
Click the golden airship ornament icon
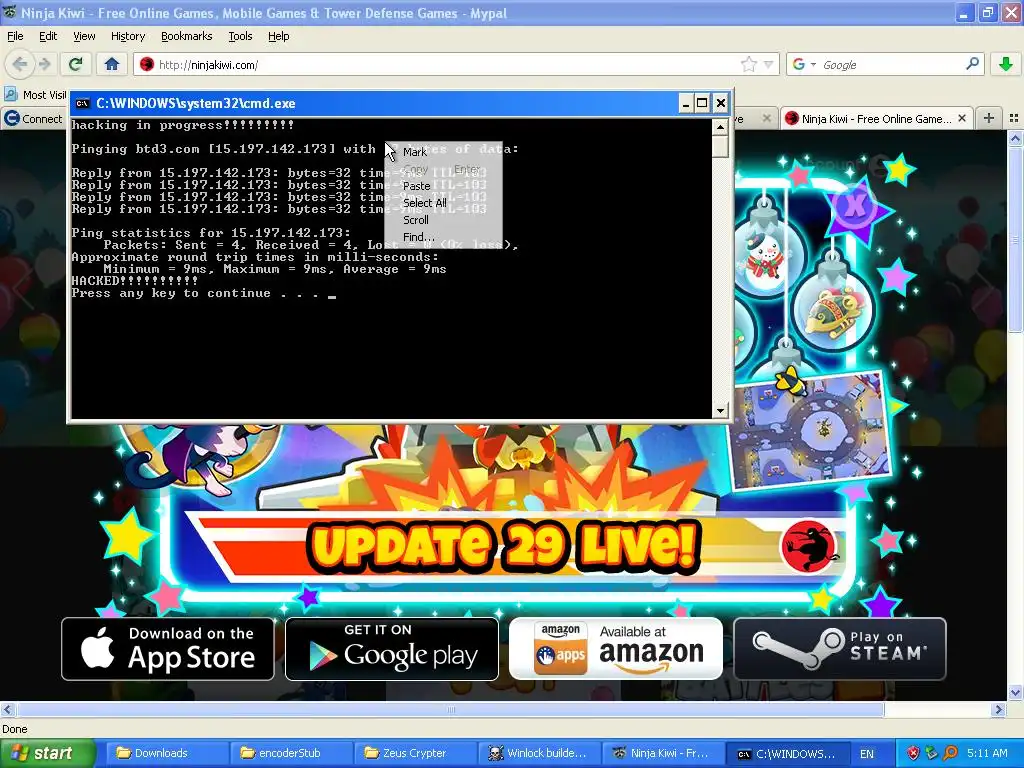[833, 310]
